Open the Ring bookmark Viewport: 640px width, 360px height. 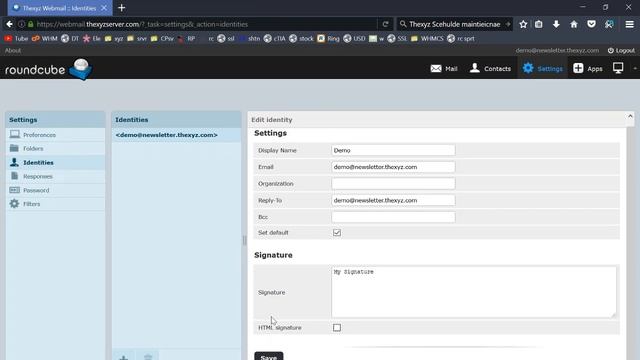click(x=329, y=38)
